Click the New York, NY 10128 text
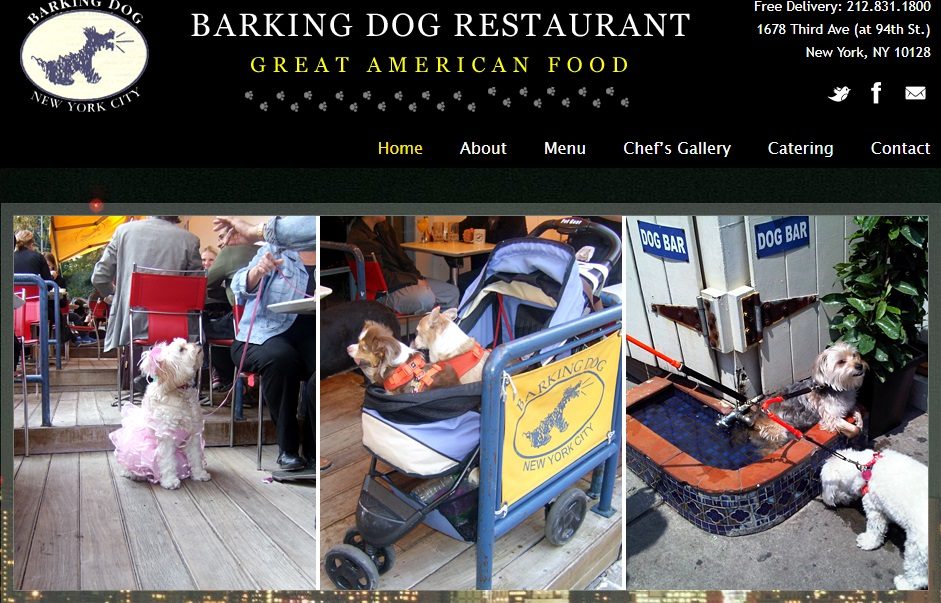 coord(868,52)
